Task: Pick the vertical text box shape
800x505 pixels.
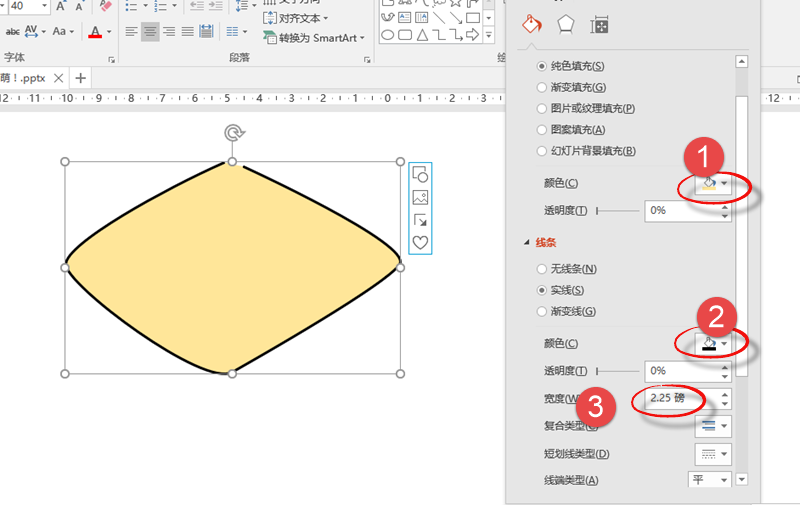Action: (x=422, y=18)
